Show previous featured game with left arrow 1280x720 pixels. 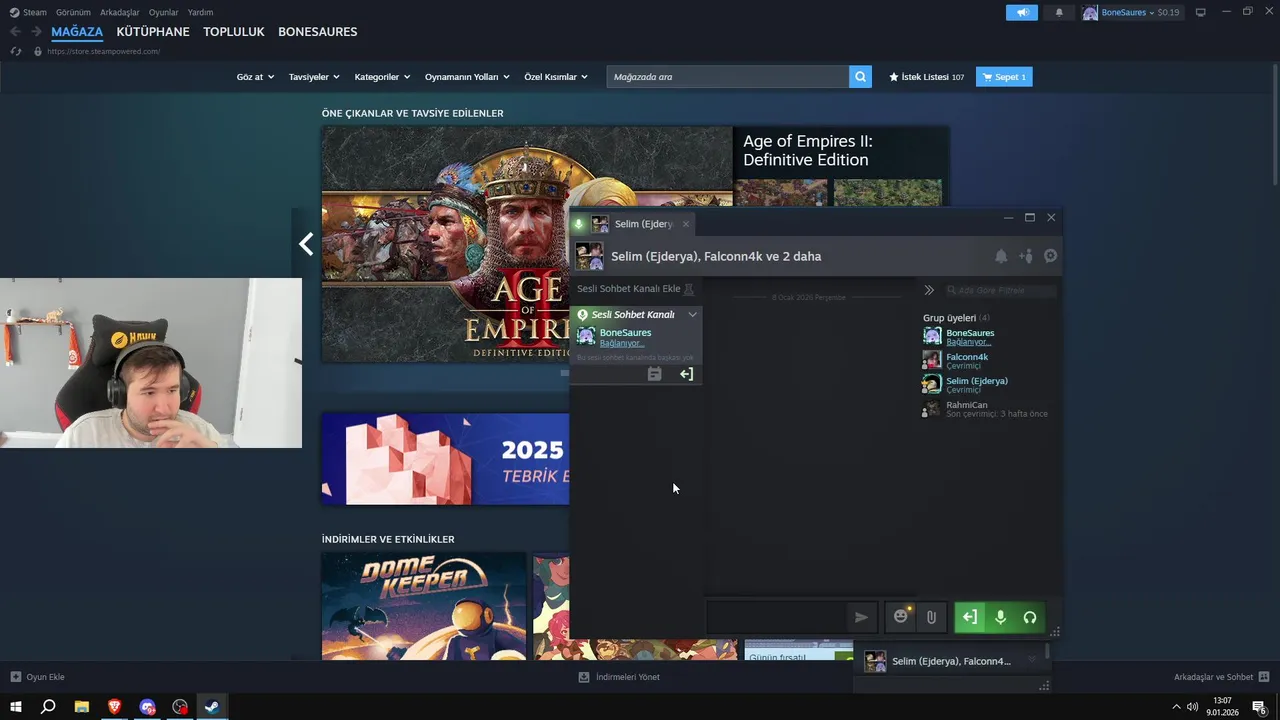pos(306,244)
